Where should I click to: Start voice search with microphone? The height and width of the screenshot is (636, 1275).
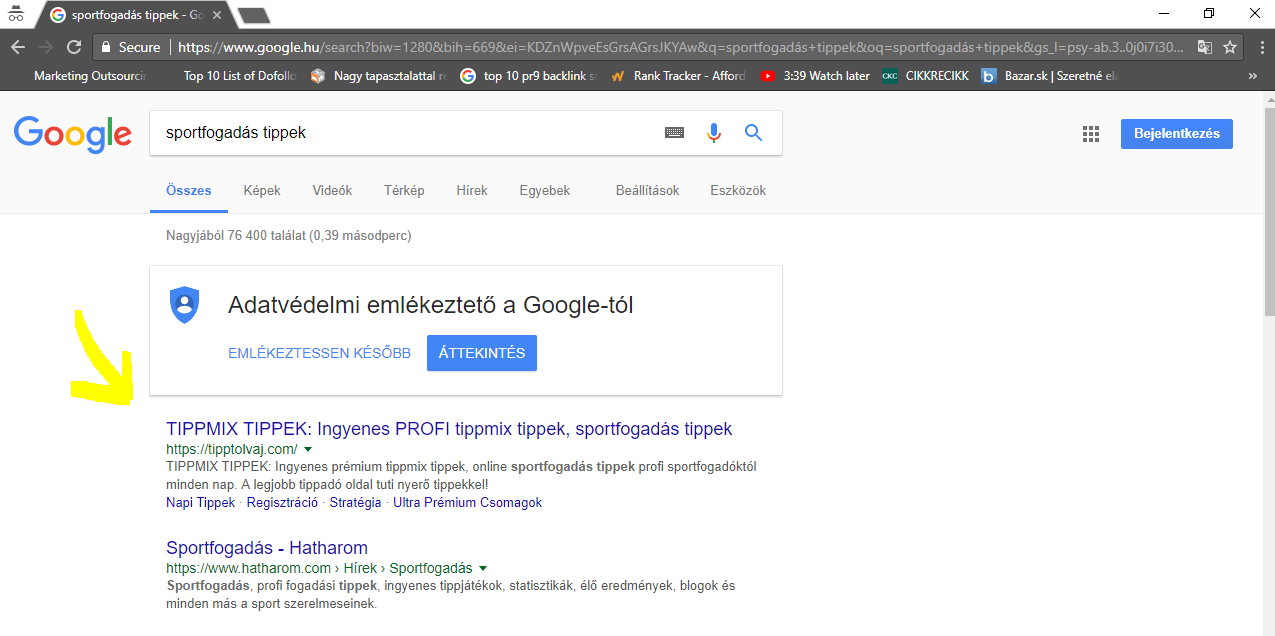(713, 133)
